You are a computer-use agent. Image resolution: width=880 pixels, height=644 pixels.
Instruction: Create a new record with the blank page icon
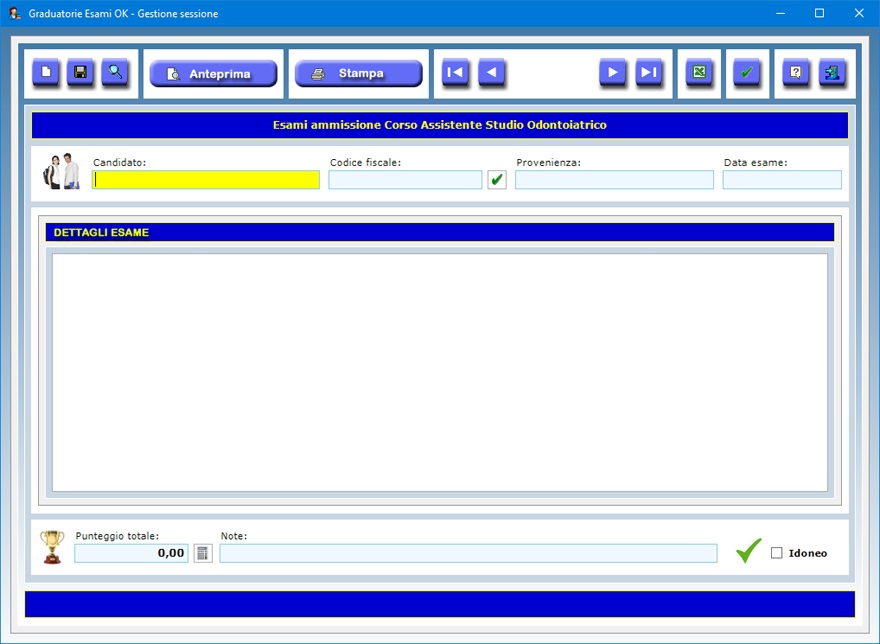point(46,72)
